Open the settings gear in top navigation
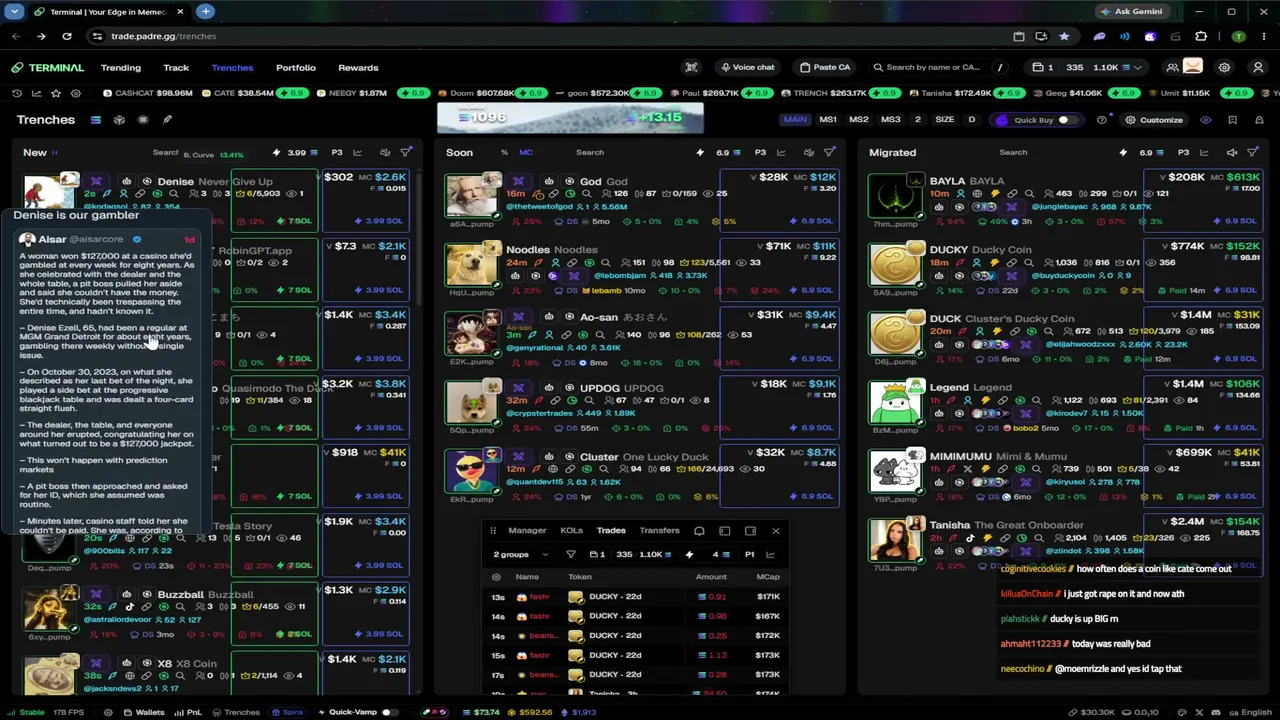This screenshot has height=720, width=1280. 1224,68
